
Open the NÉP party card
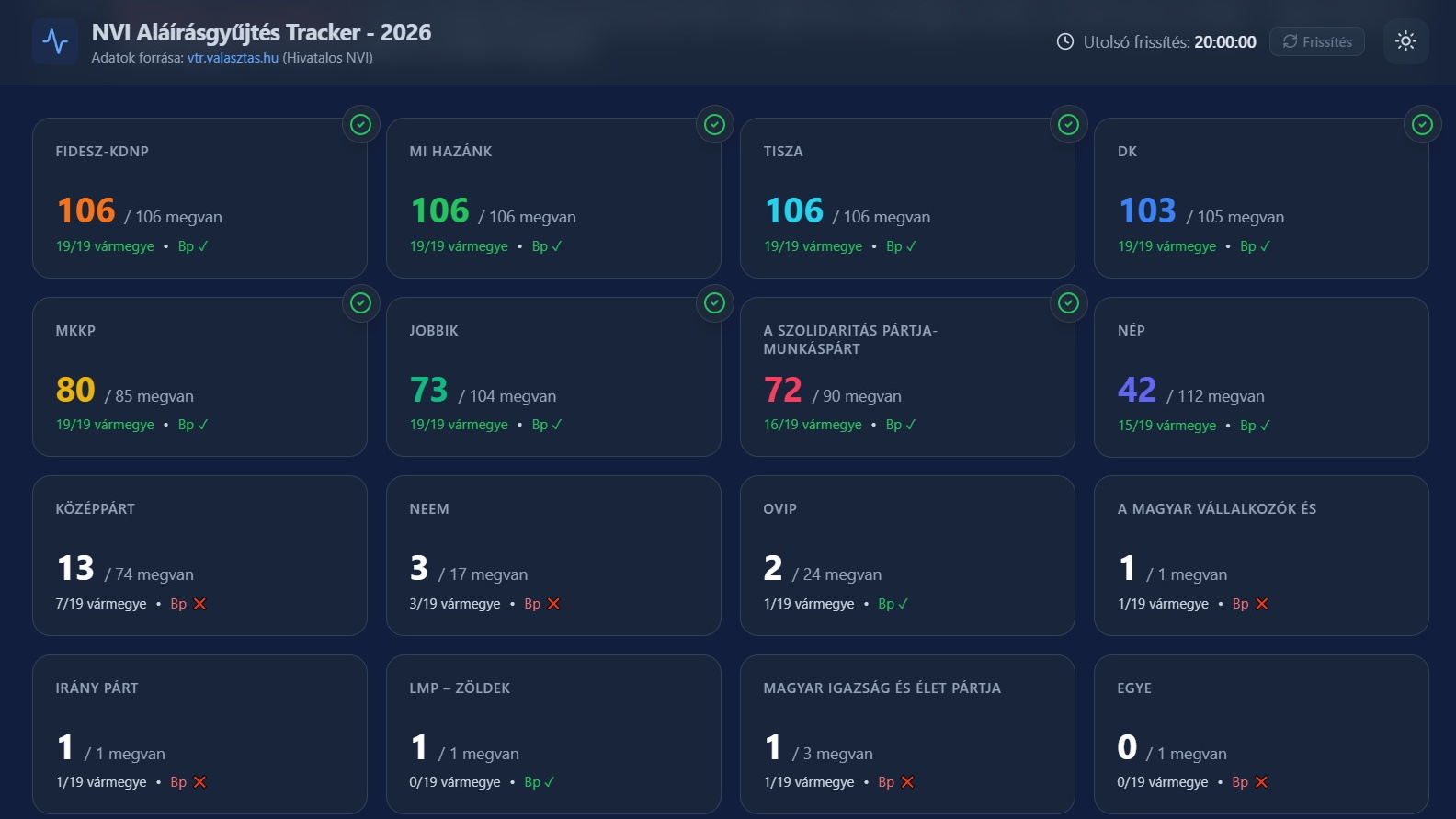tap(1260, 377)
